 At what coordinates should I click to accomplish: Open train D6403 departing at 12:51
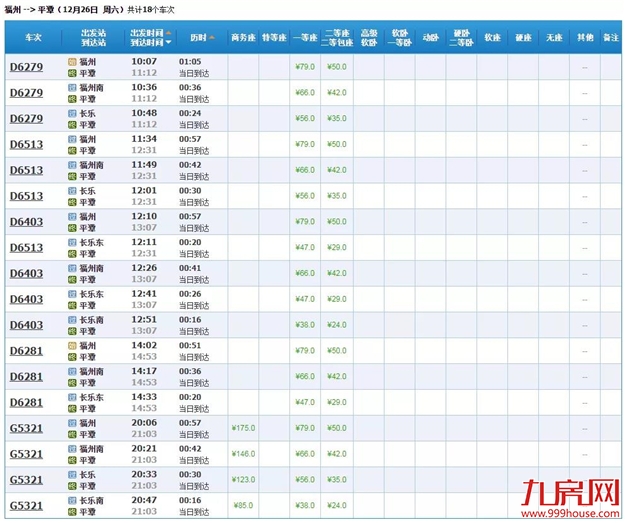[x=26, y=325]
